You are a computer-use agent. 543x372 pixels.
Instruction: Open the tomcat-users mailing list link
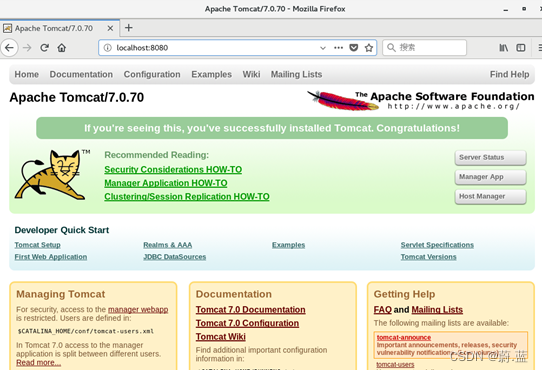pos(395,364)
